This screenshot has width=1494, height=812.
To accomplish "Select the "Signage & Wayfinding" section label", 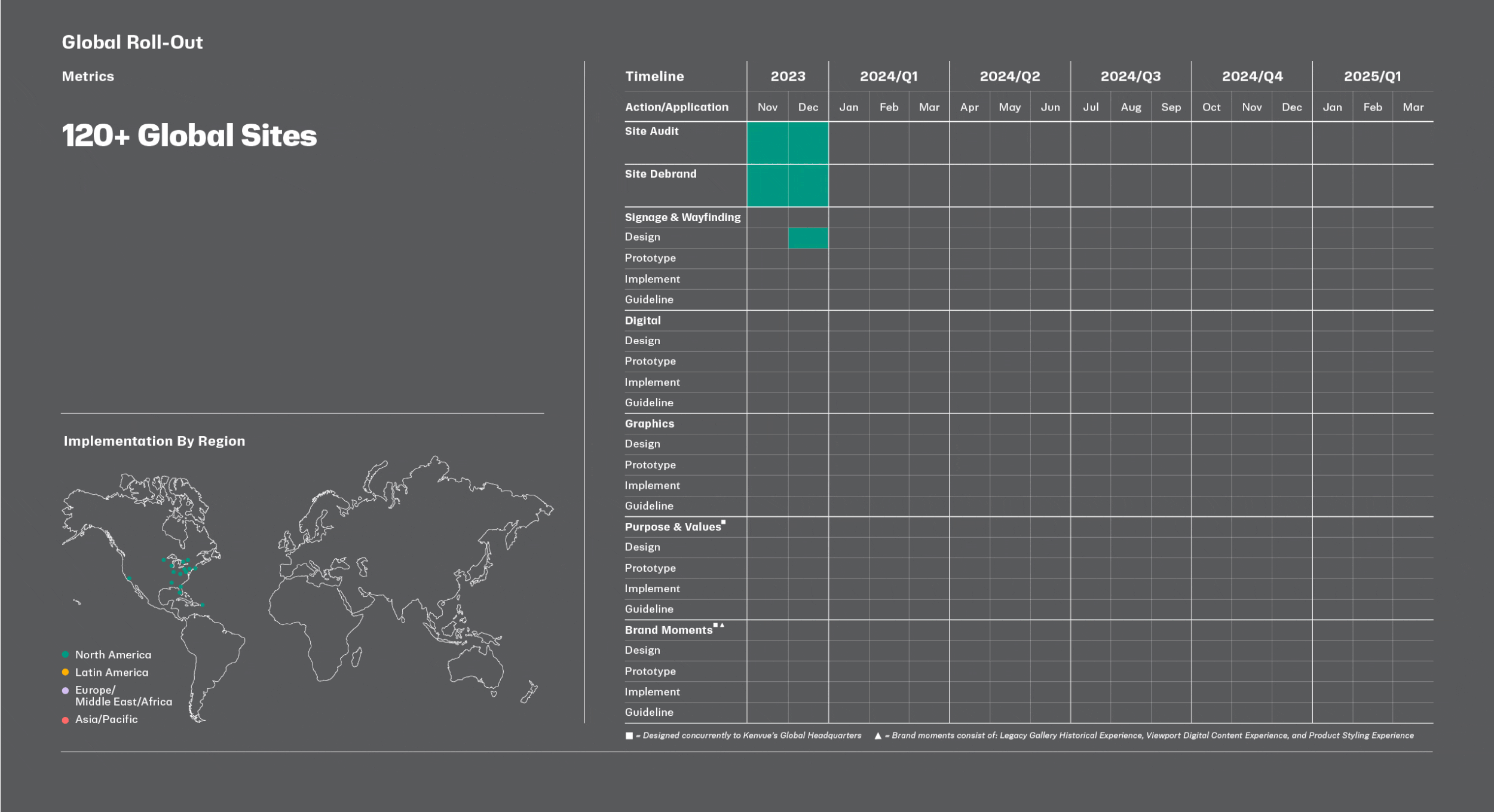I will click(x=682, y=217).
